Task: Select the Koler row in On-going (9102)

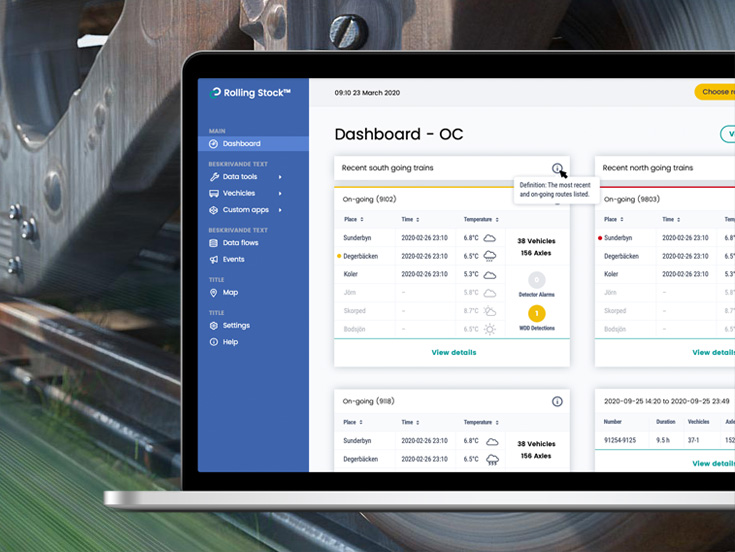Action: (x=420, y=274)
